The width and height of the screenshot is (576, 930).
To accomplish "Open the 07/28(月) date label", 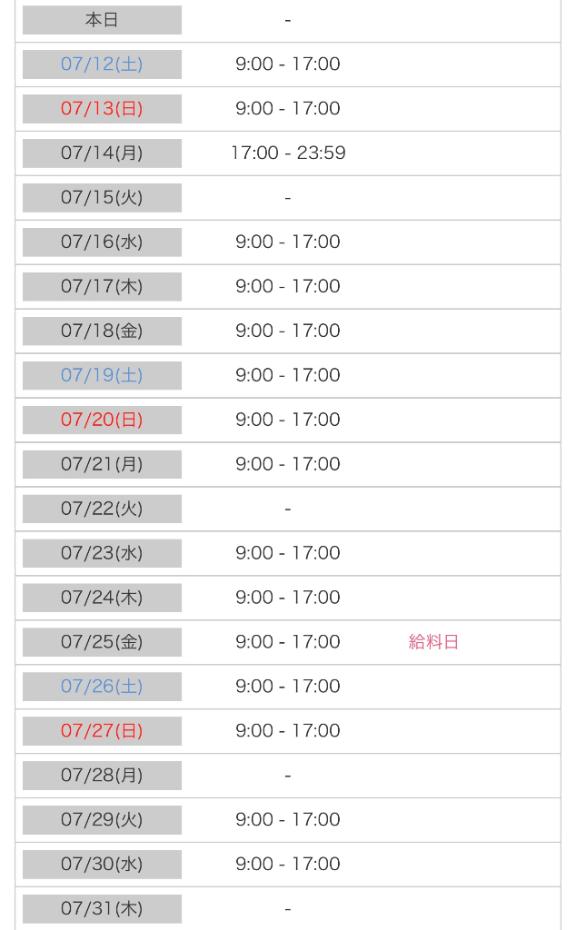I will pyautogui.click(x=102, y=776).
